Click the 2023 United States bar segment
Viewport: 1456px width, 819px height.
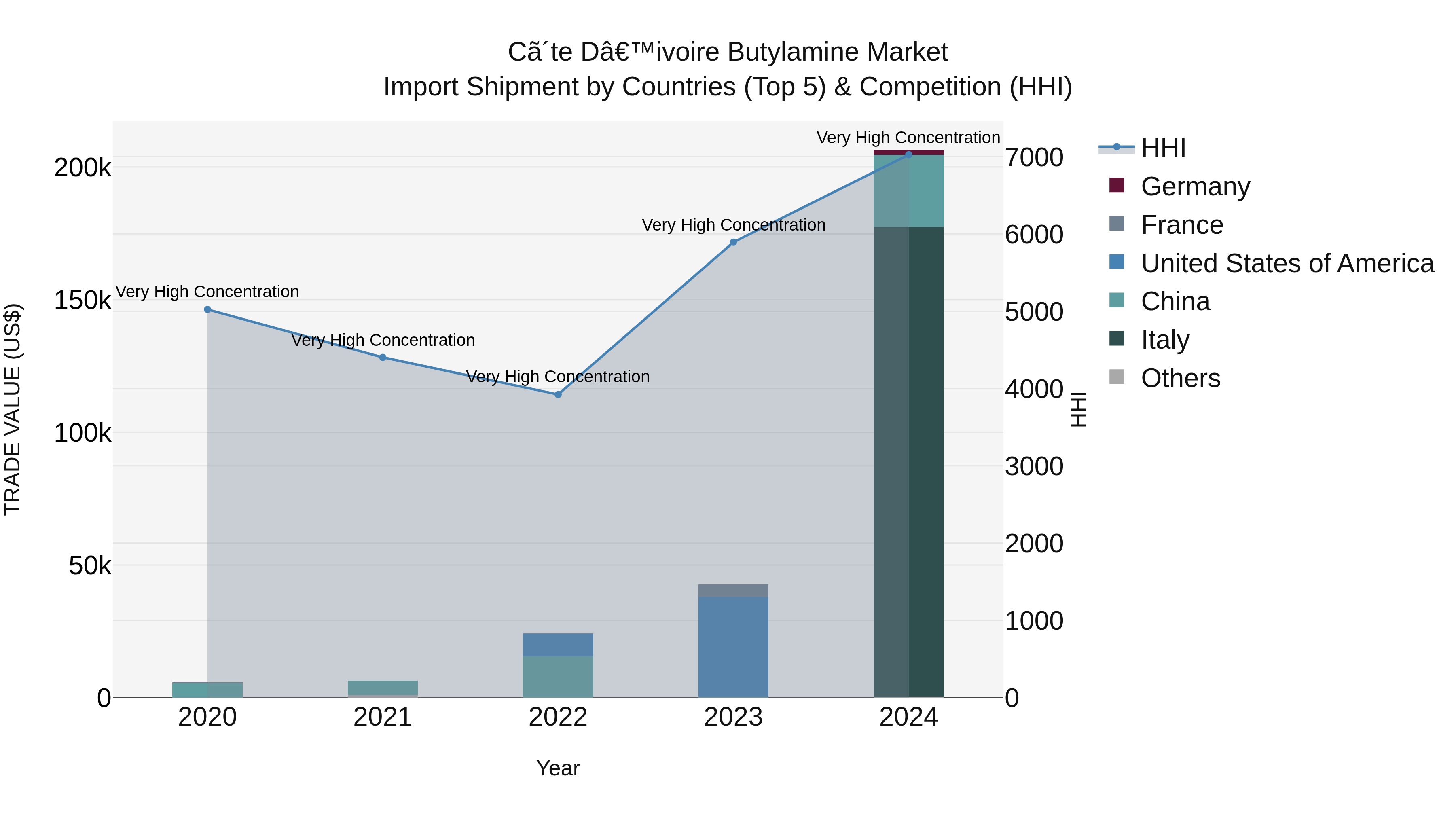(x=733, y=647)
